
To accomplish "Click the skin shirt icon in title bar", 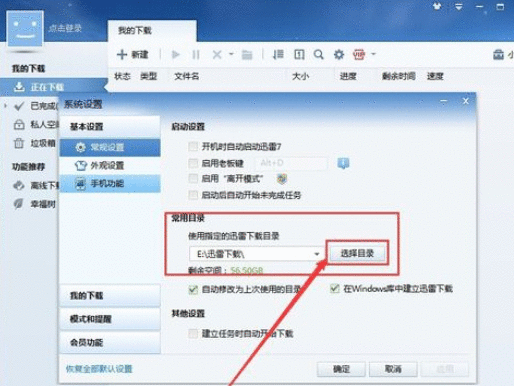I will tap(437, 6).
